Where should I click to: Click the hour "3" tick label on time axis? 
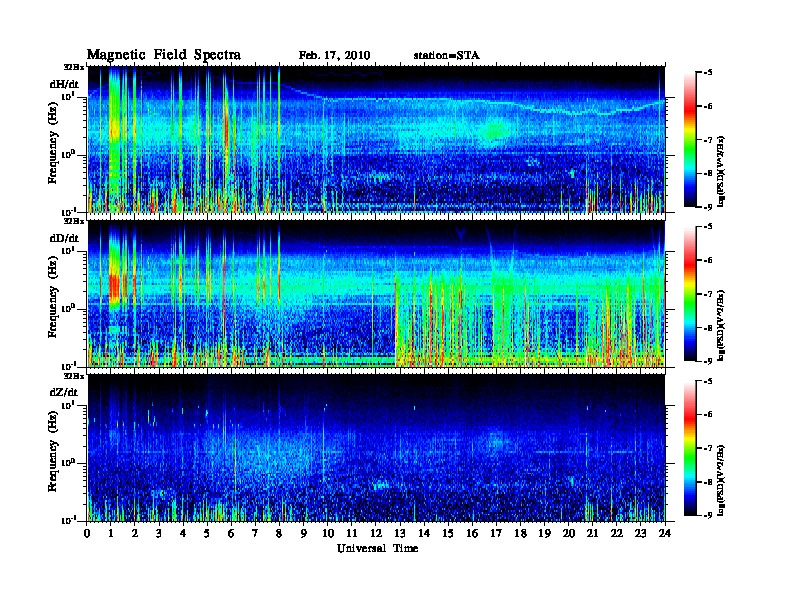pos(159,534)
